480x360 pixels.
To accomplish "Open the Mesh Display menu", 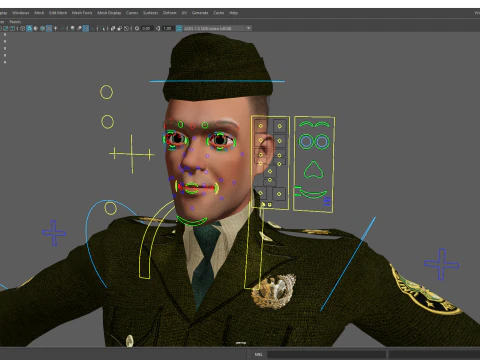I will pyautogui.click(x=109, y=13).
